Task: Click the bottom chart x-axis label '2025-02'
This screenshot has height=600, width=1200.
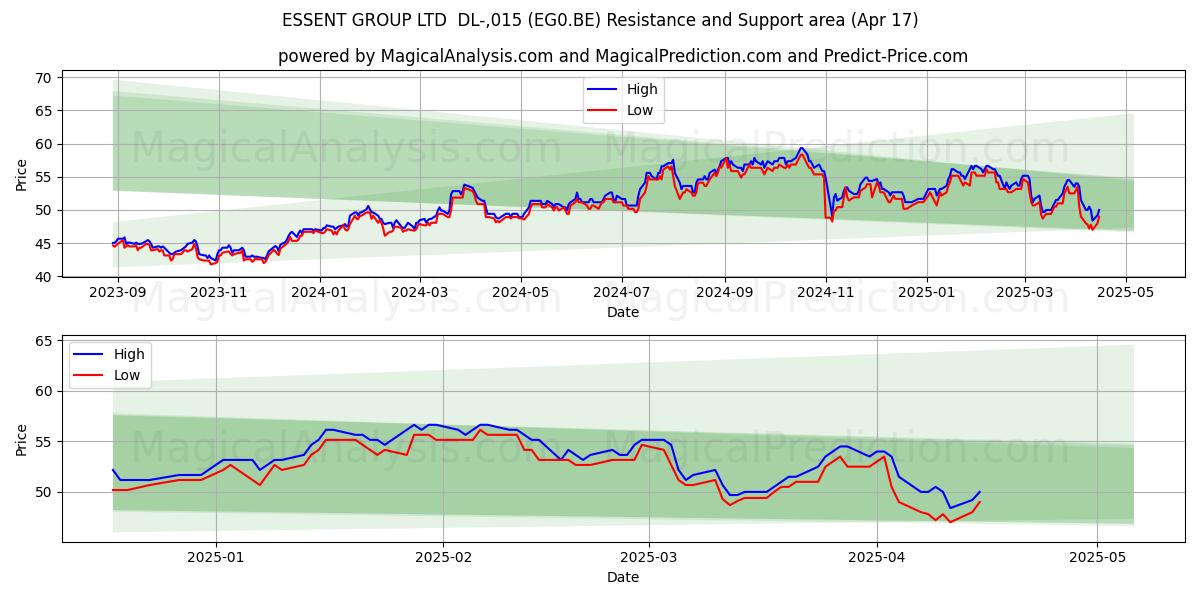Action: (x=443, y=558)
